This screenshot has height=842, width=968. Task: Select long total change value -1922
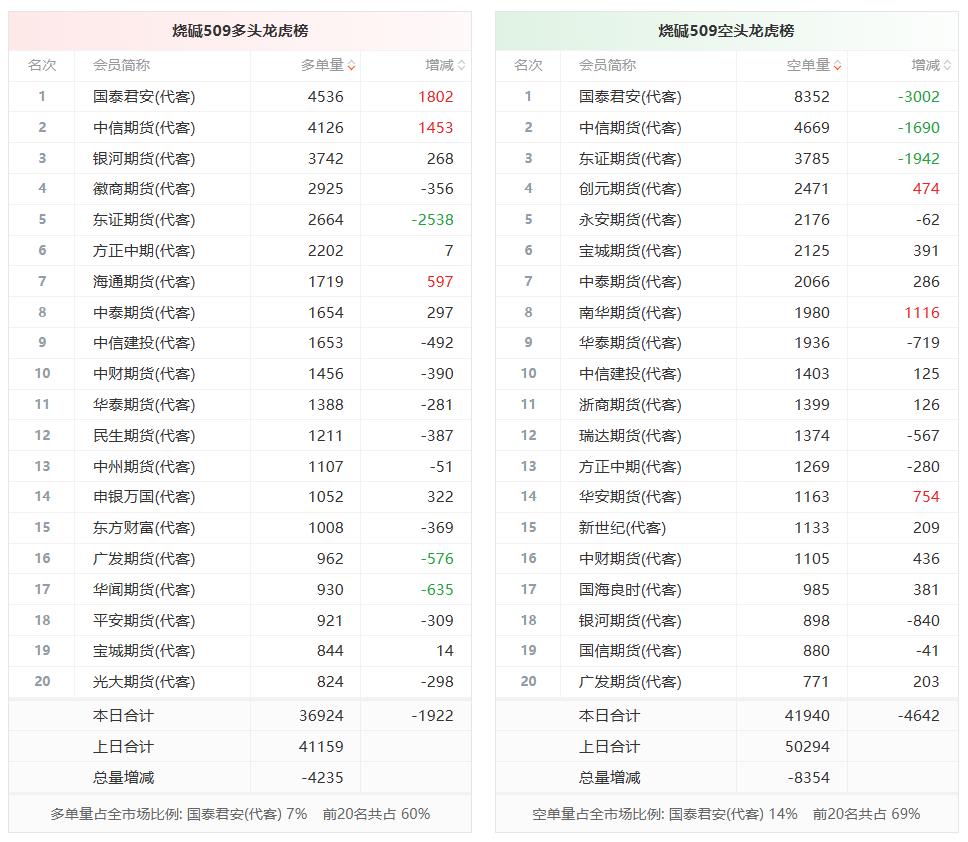[433, 715]
